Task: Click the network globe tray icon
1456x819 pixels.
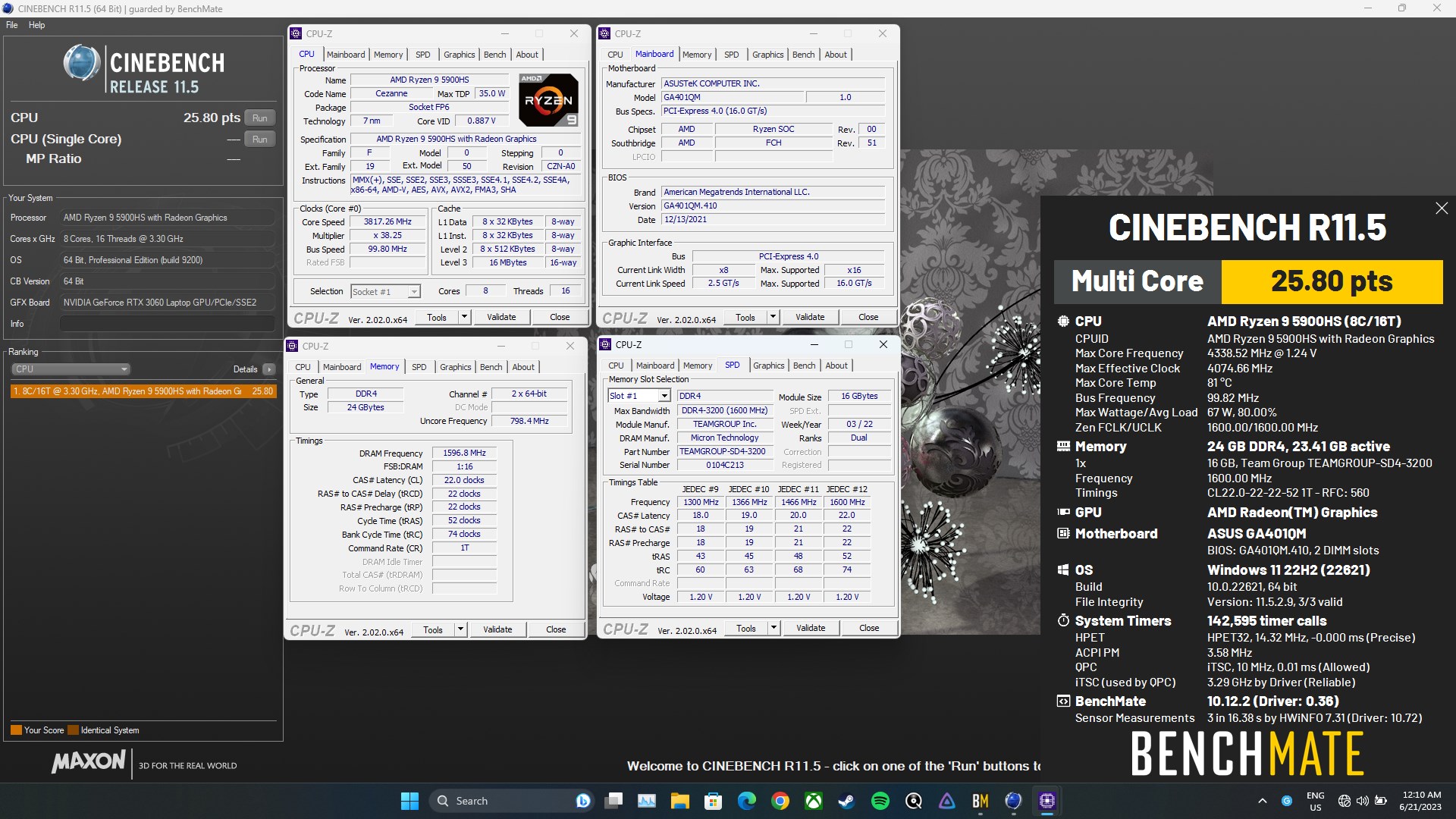Action: tap(1345, 801)
